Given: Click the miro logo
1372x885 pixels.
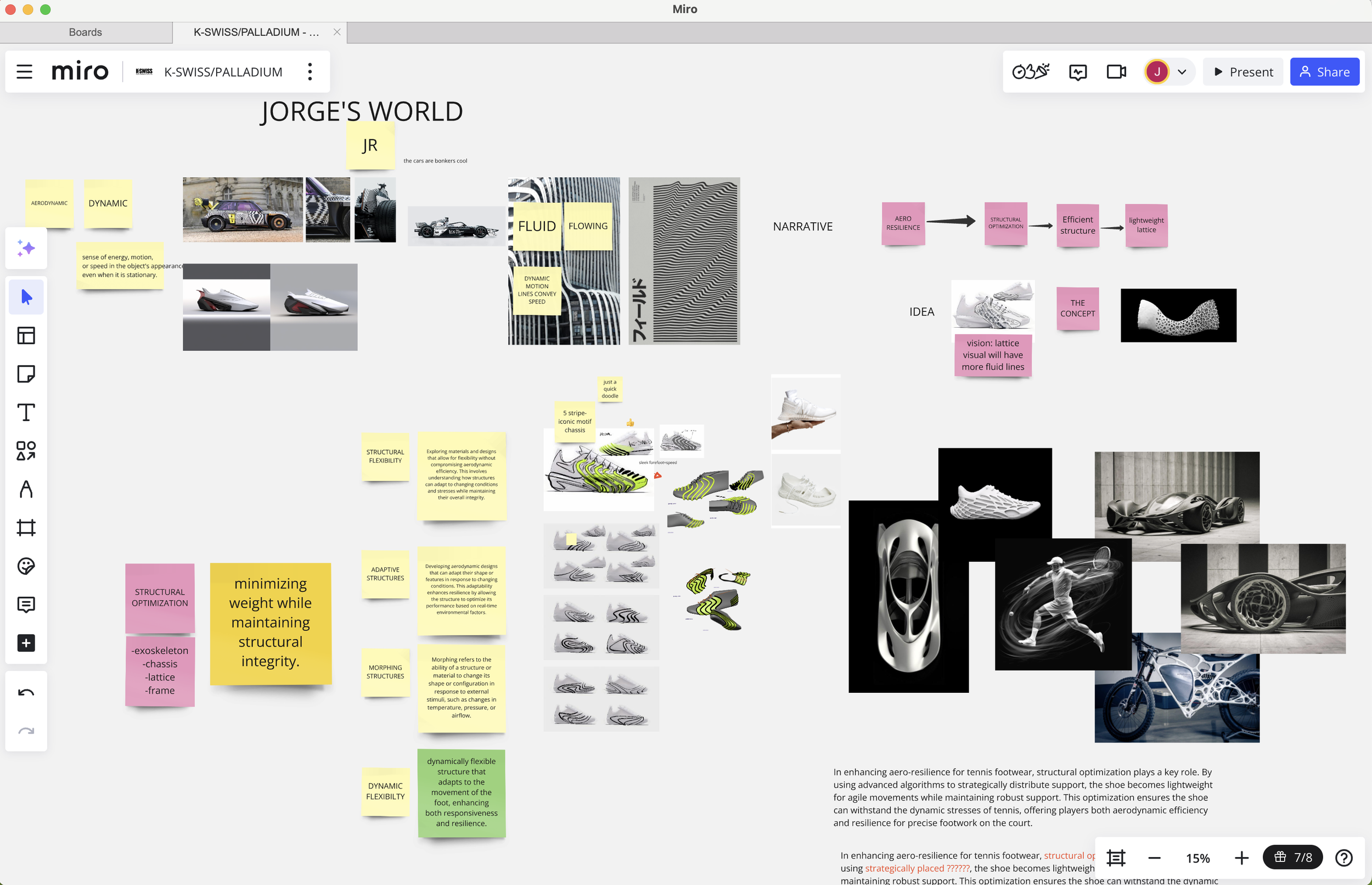Looking at the screenshot, I should point(80,72).
